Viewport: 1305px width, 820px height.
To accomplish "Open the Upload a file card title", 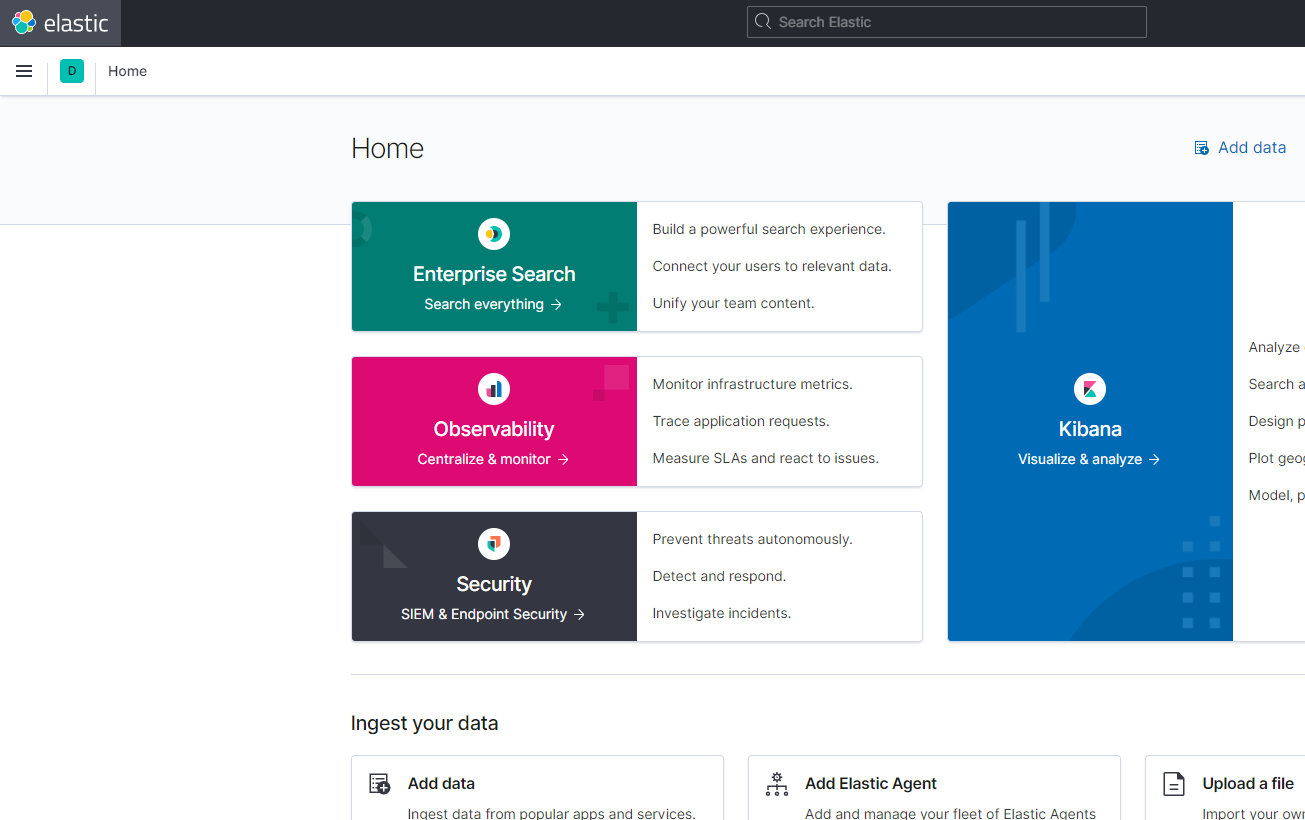I will 1248,784.
